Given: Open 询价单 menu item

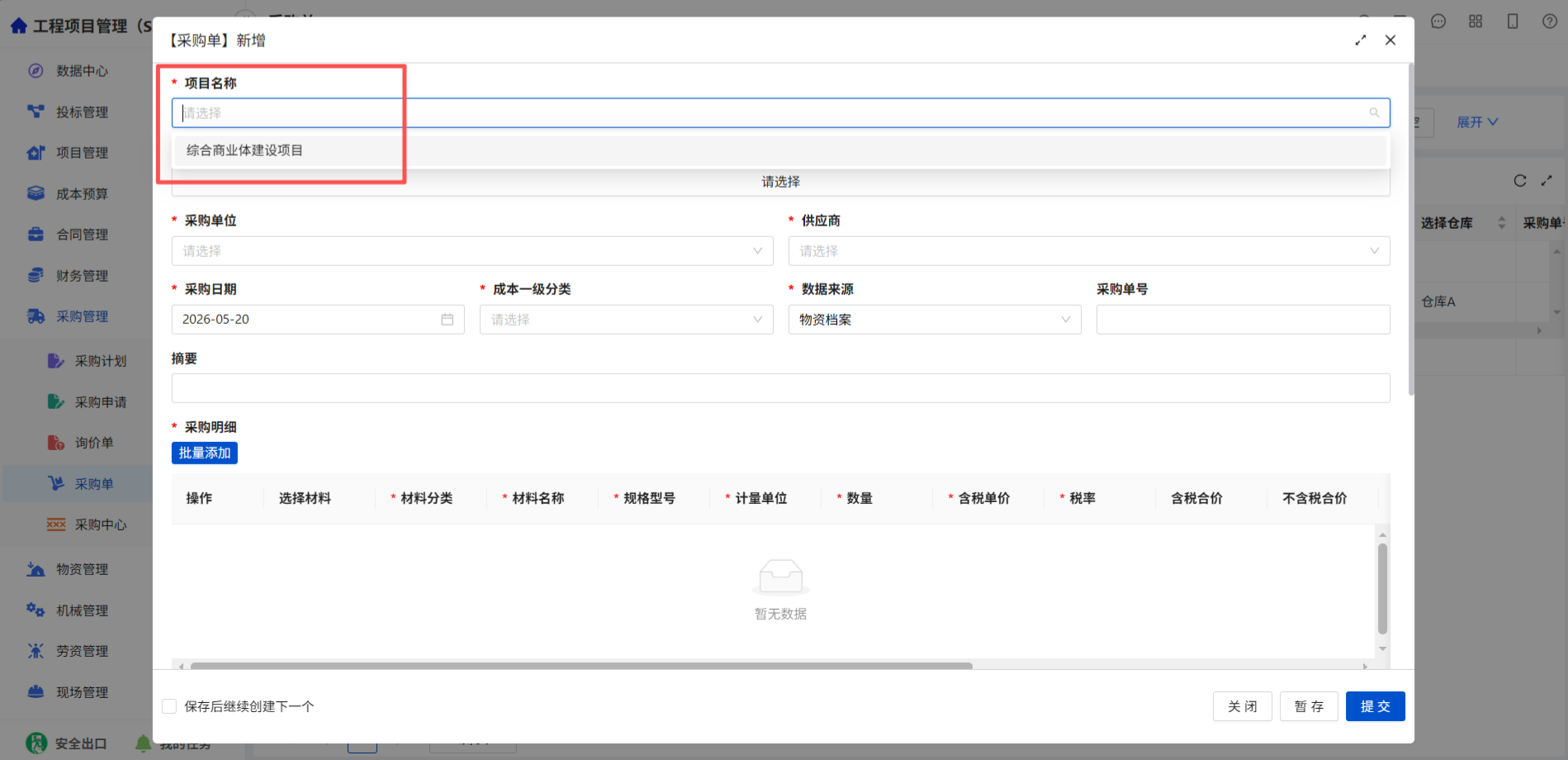Looking at the screenshot, I should pyautogui.click(x=94, y=443).
